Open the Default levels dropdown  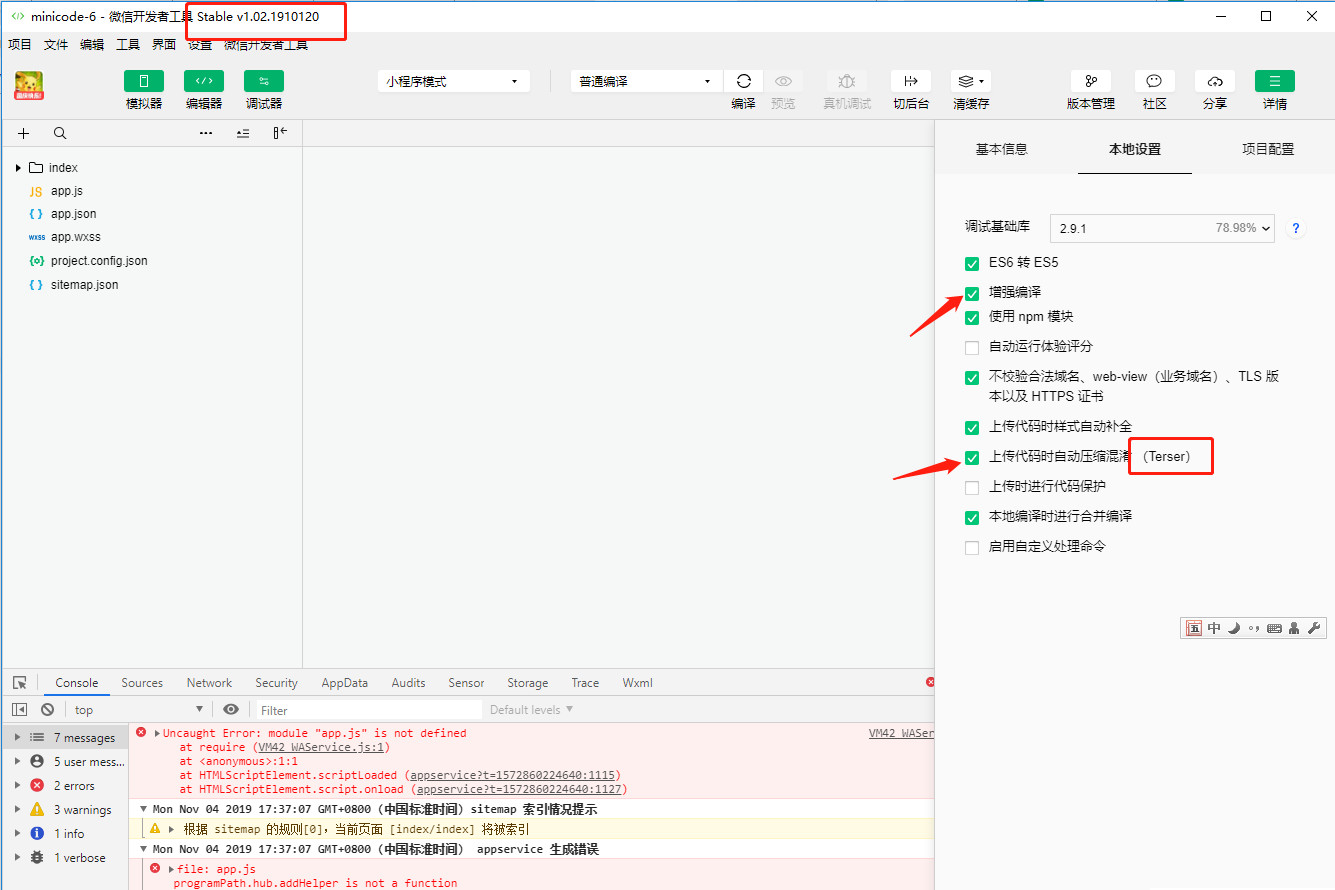(531, 710)
